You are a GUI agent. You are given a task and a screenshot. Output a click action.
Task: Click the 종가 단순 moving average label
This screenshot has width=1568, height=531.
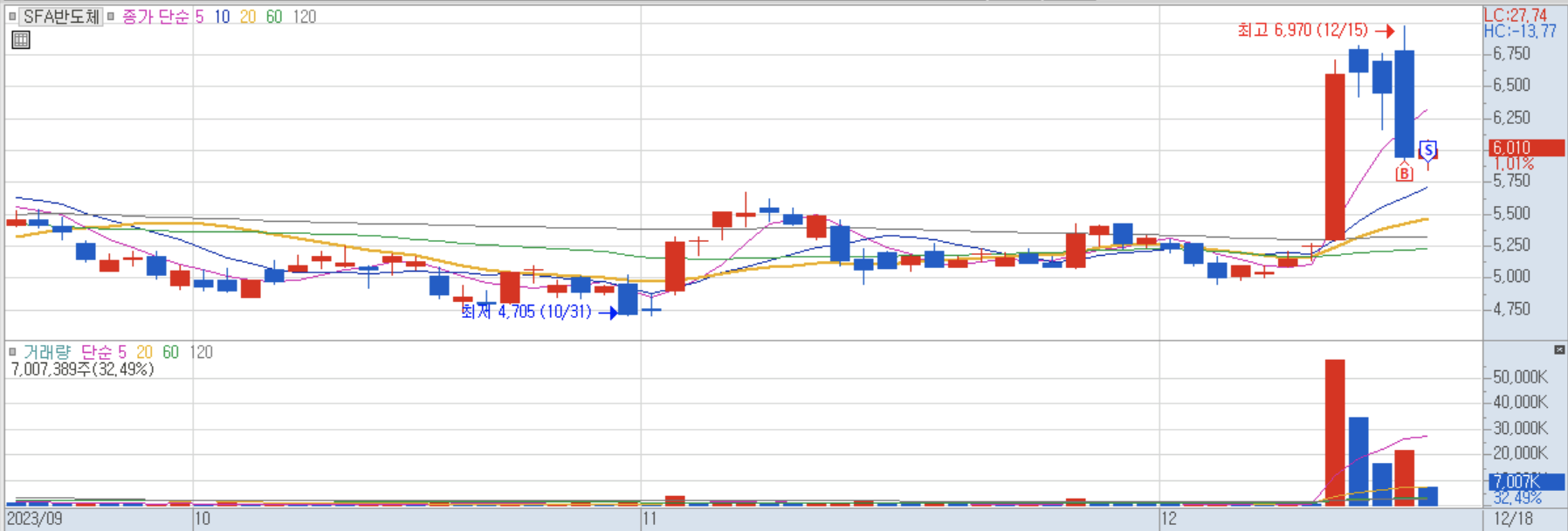[155, 17]
